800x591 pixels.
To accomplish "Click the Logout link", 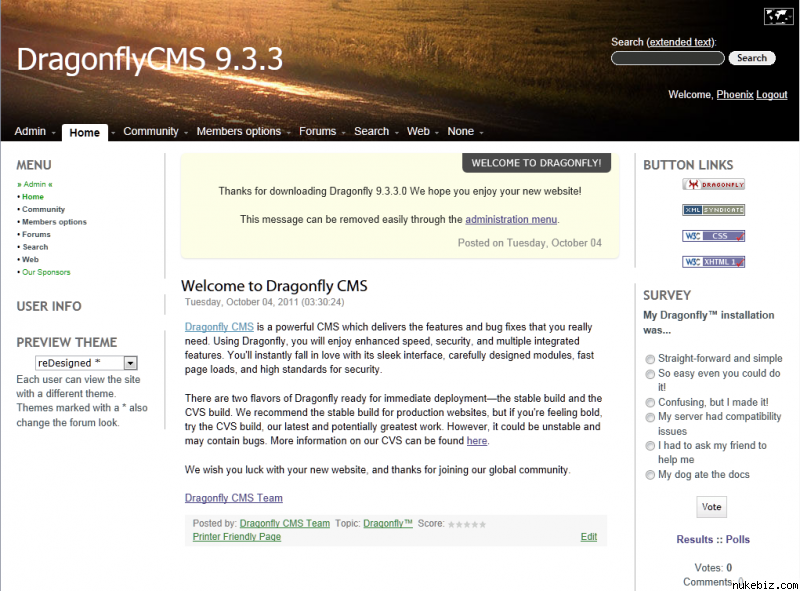I will pos(771,94).
